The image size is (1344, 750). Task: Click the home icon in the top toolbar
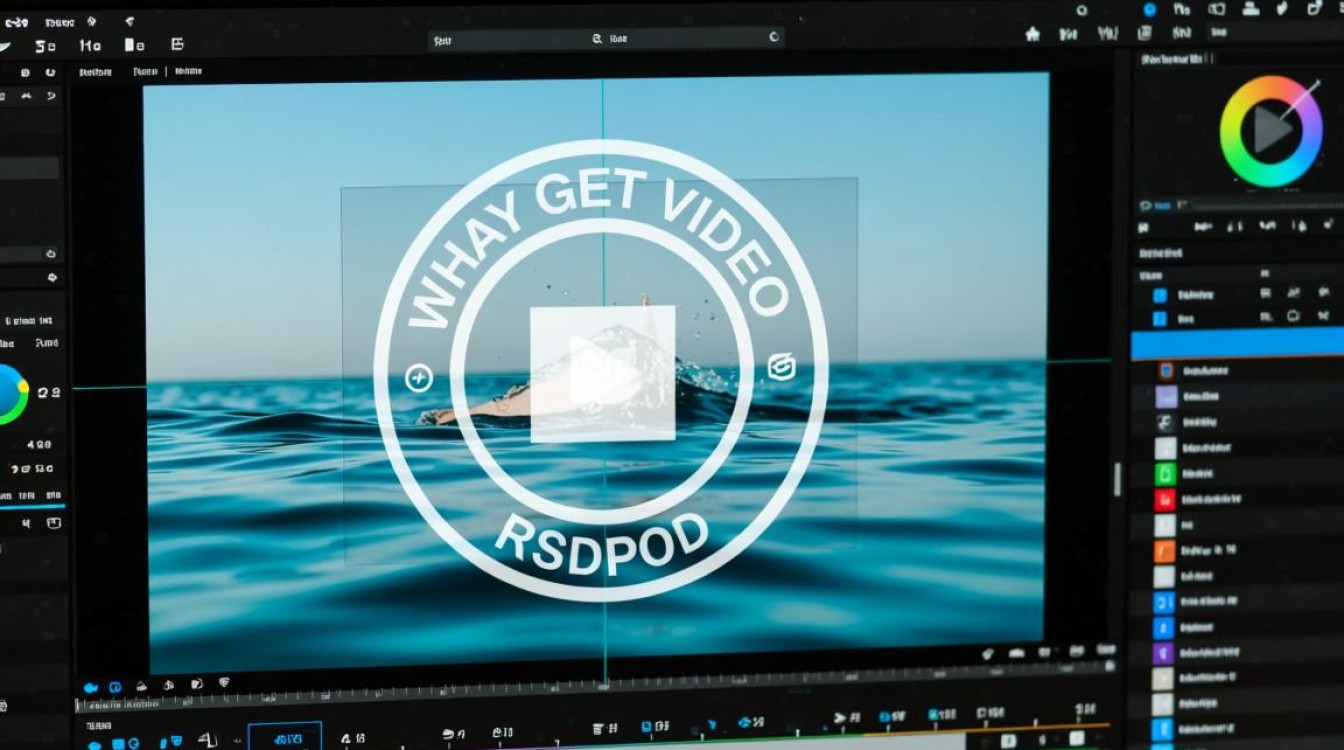click(x=1033, y=34)
